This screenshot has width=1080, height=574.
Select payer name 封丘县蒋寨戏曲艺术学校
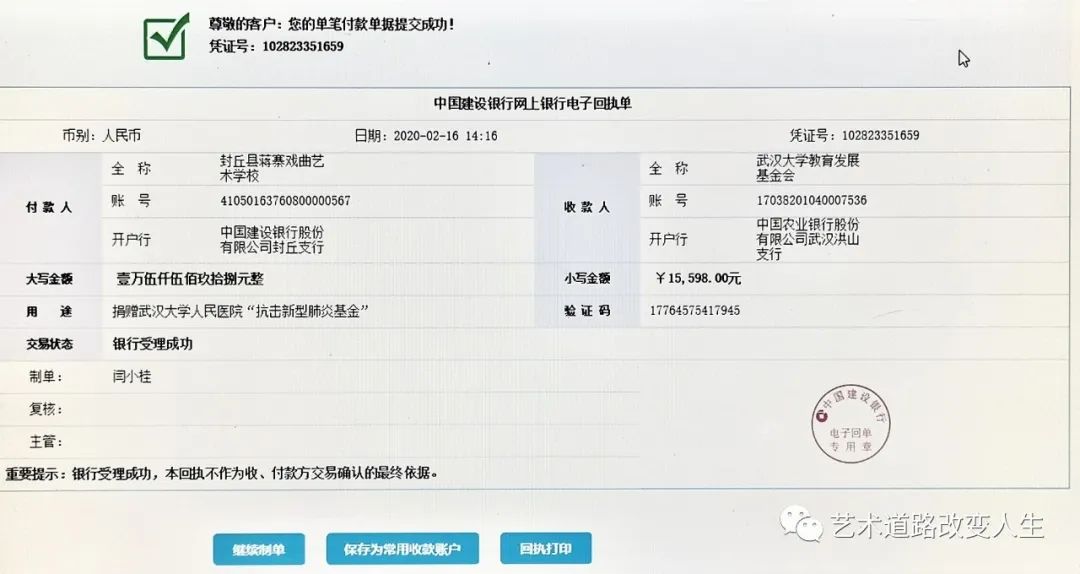(x=271, y=168)
